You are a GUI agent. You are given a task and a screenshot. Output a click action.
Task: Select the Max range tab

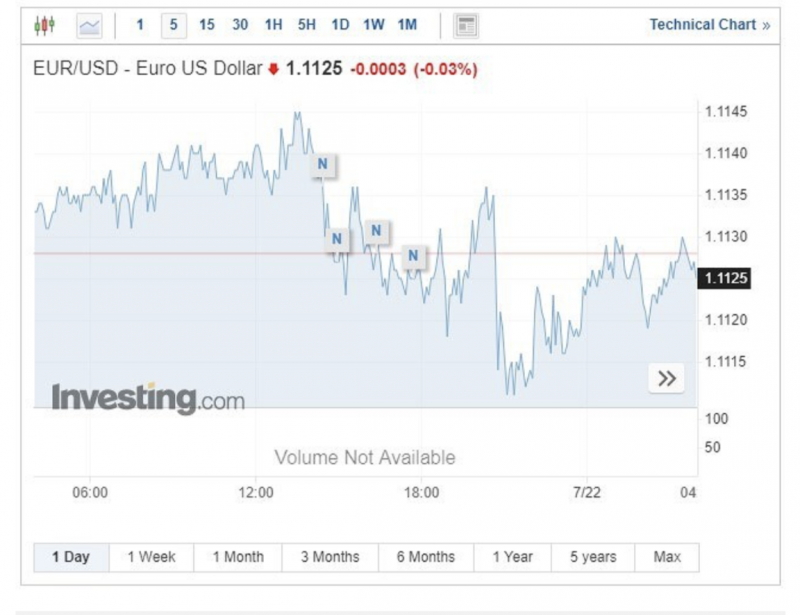[667, 557]
